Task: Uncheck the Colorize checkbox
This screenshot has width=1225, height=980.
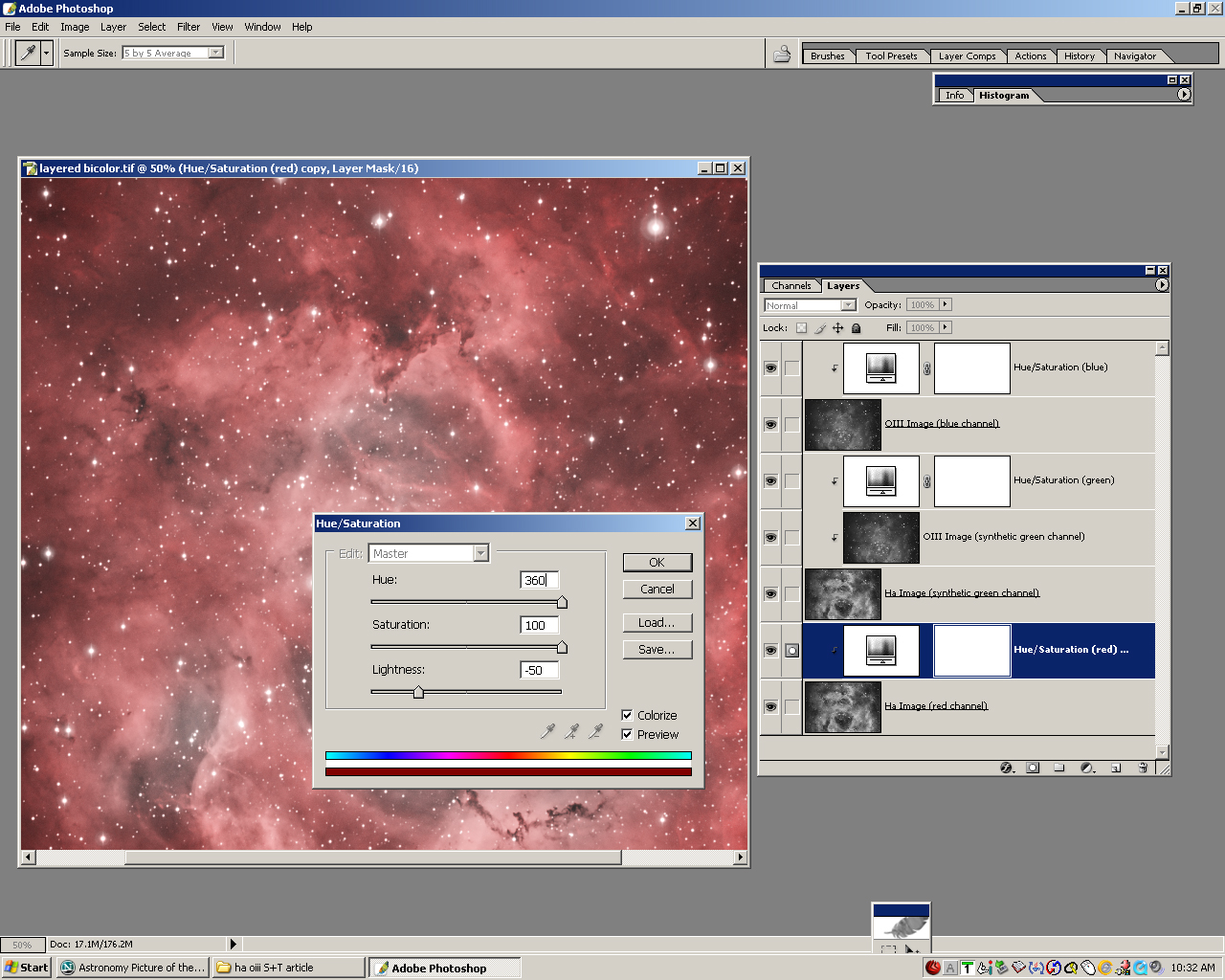Action: coord(627,715)
